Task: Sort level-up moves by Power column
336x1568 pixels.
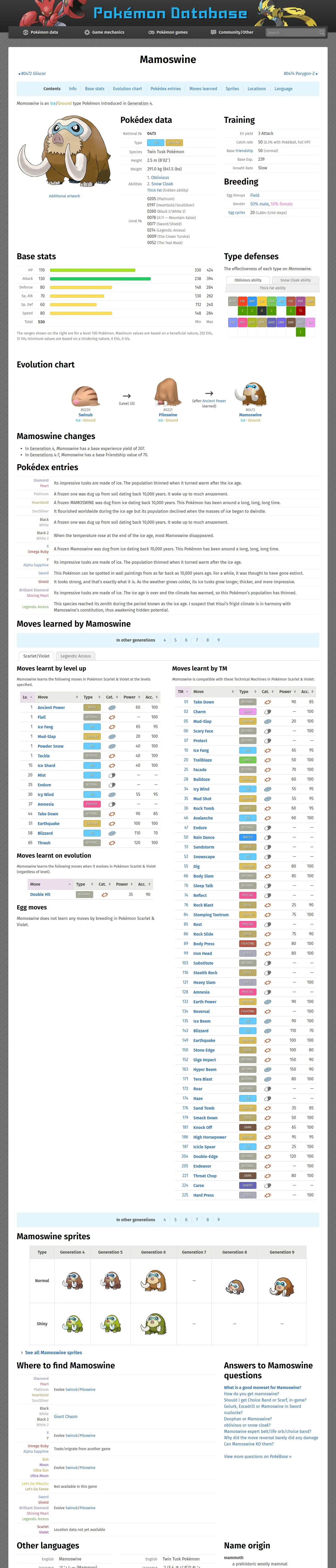Action: 132,697
